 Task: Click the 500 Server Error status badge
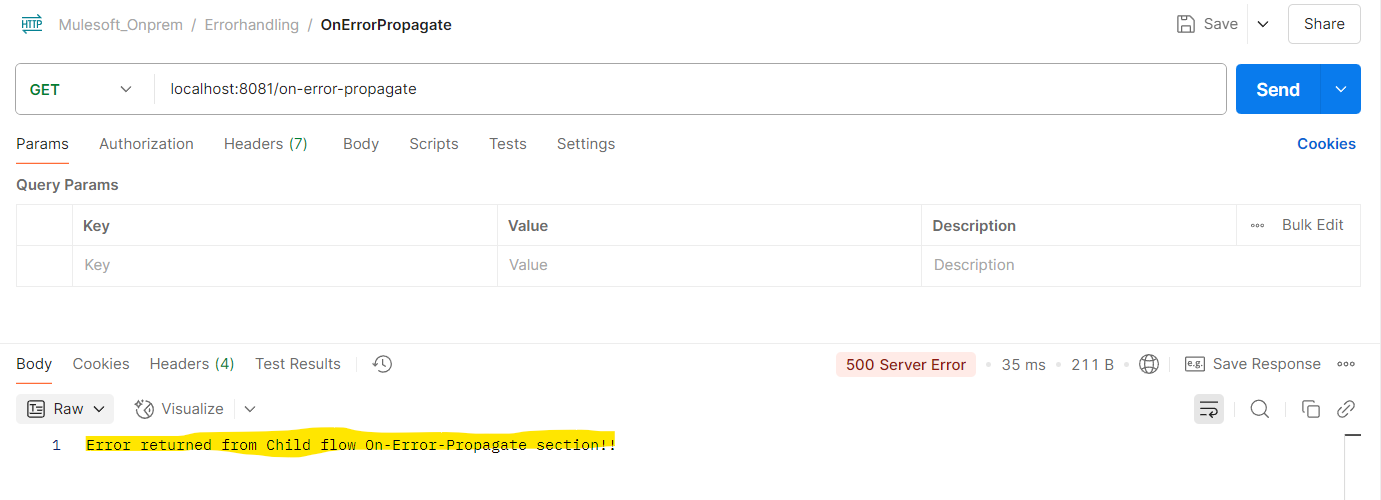pos(906,364)
